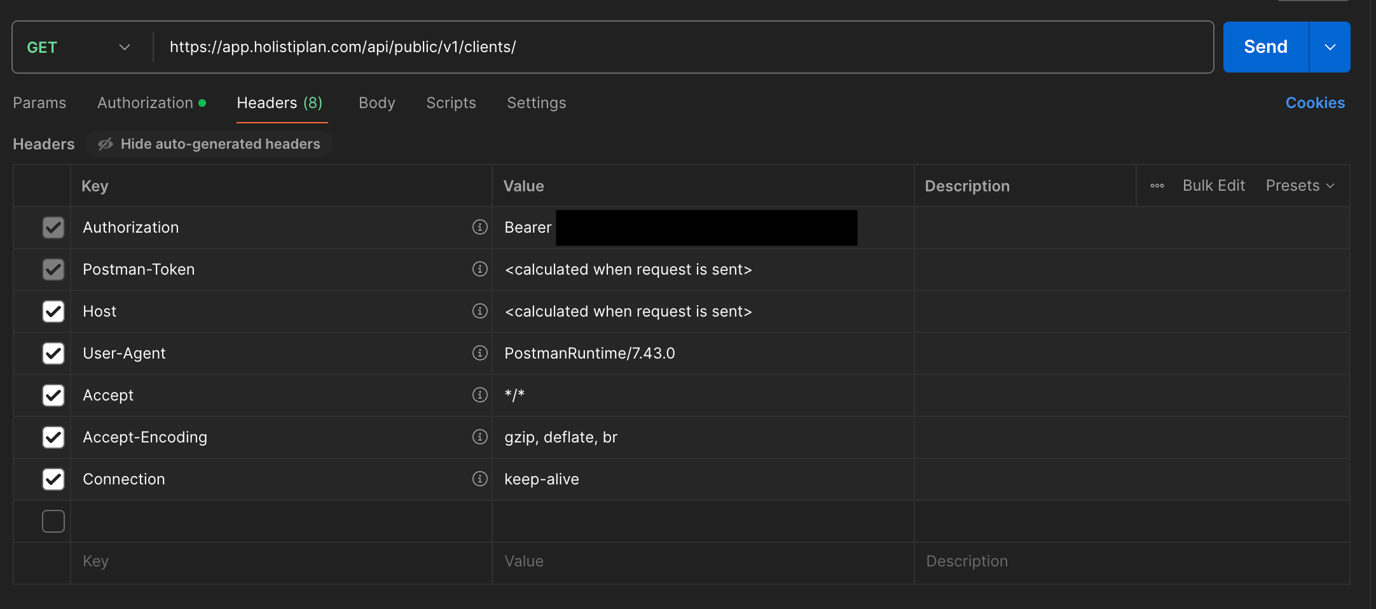This screenshot has width=1376, height=609.
Task: Open the Authorization tab
Action: [145, 102]
